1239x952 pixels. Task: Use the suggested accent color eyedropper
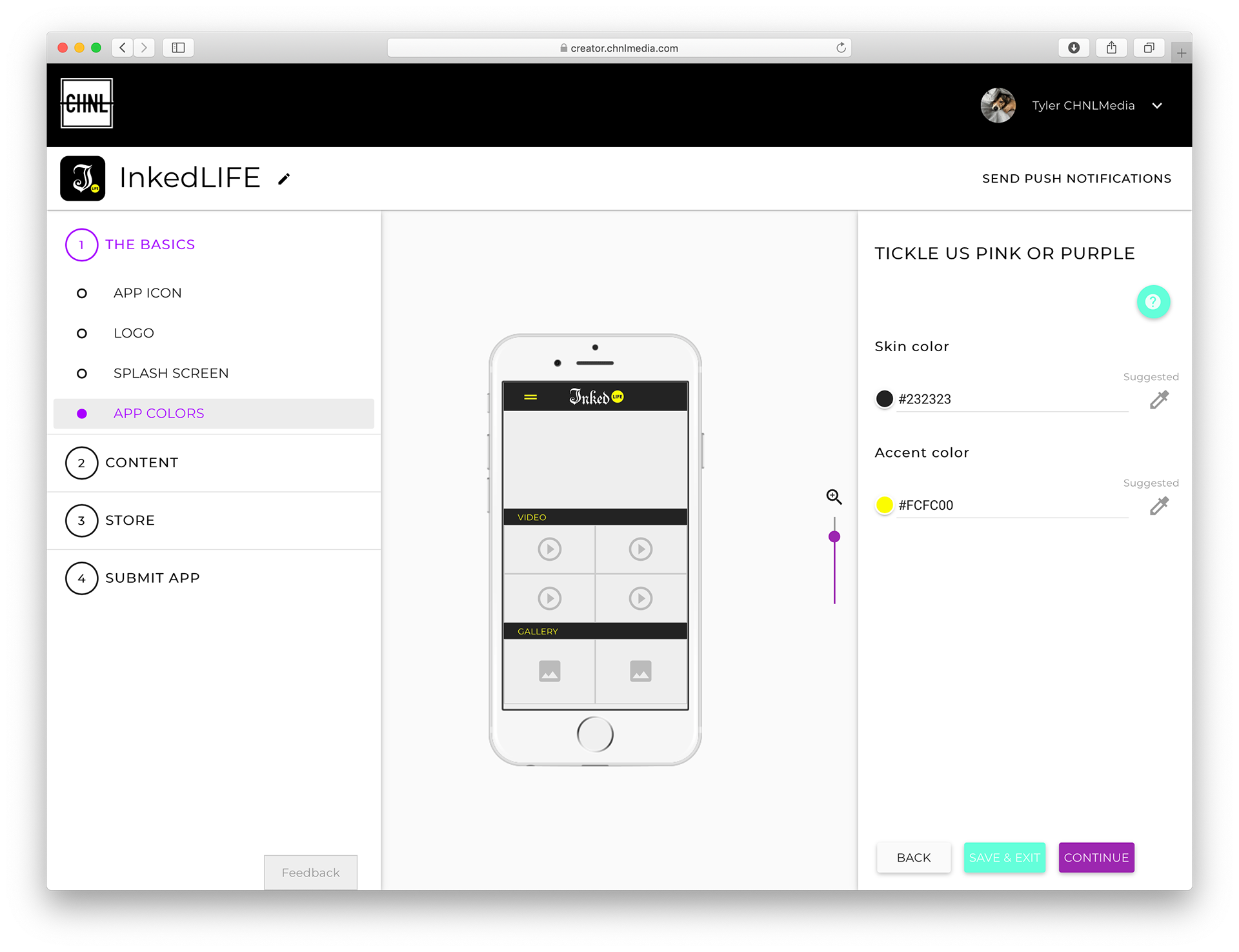1159,505
